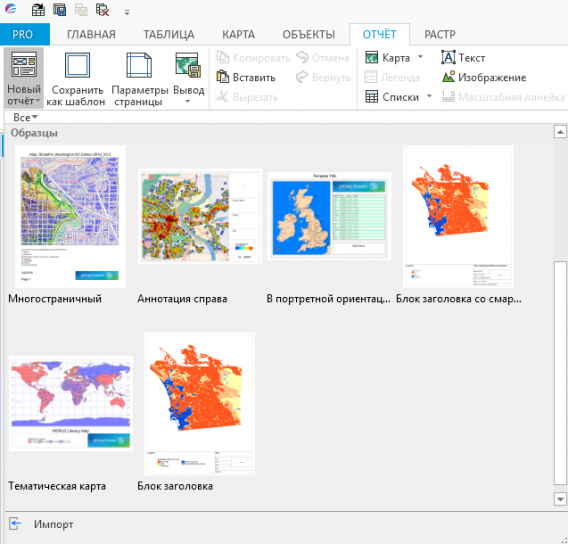Image resolution: width=568 pixels, height=544 pixels.
Task: Click the Списки table icon
Action: tap(372, 97)
